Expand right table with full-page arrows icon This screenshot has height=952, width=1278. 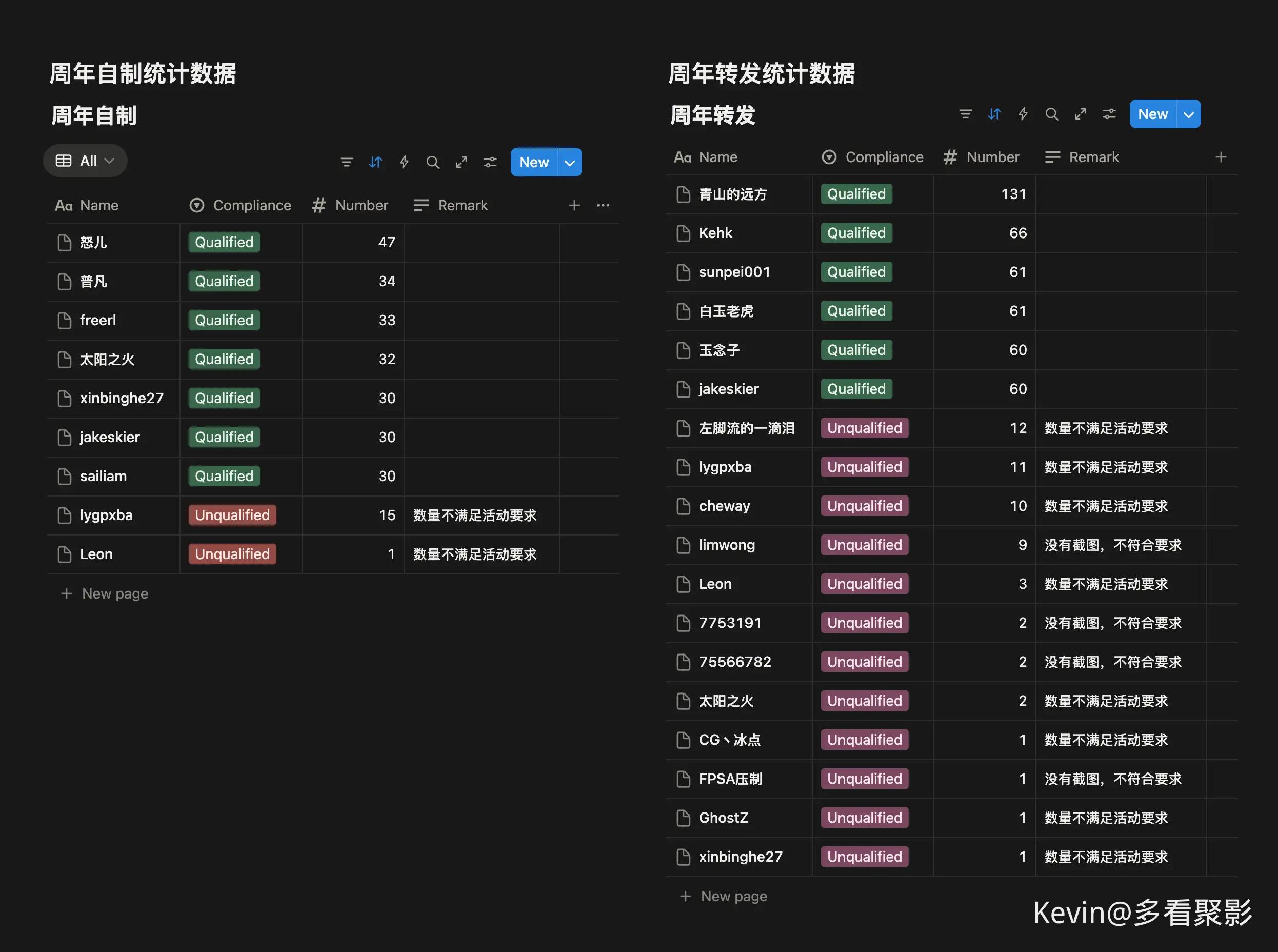coord(1081,114)
